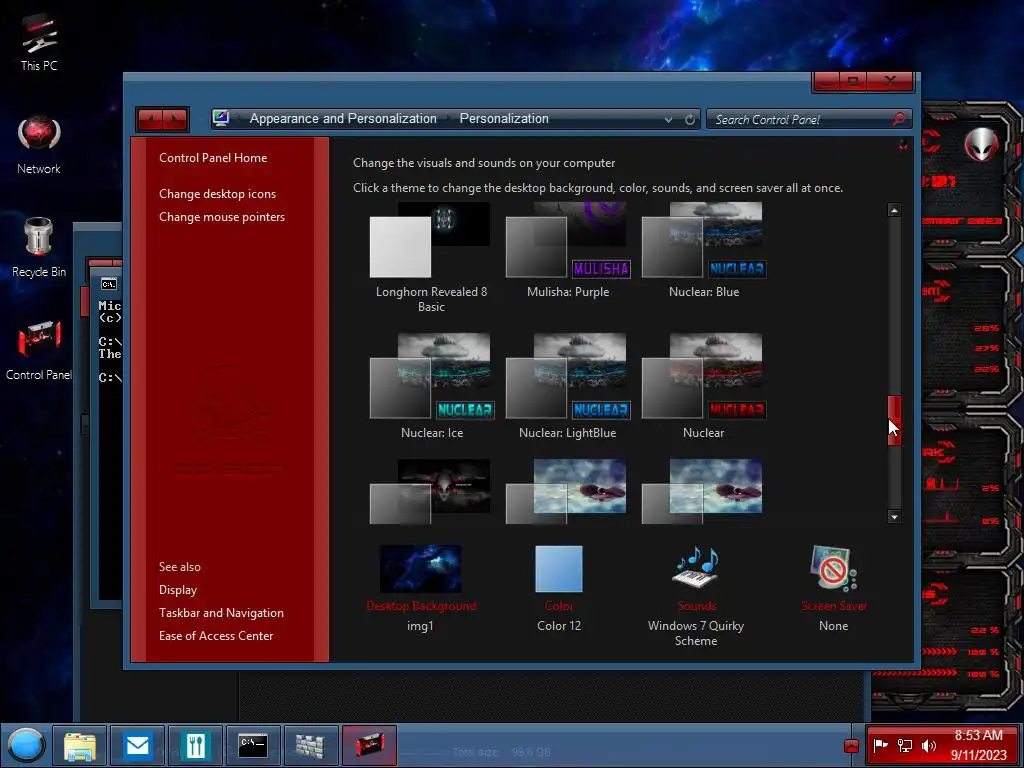Open Taskbar and Navigation link
The width and height of the screenshot is (1024, 768).
point(221,613)
